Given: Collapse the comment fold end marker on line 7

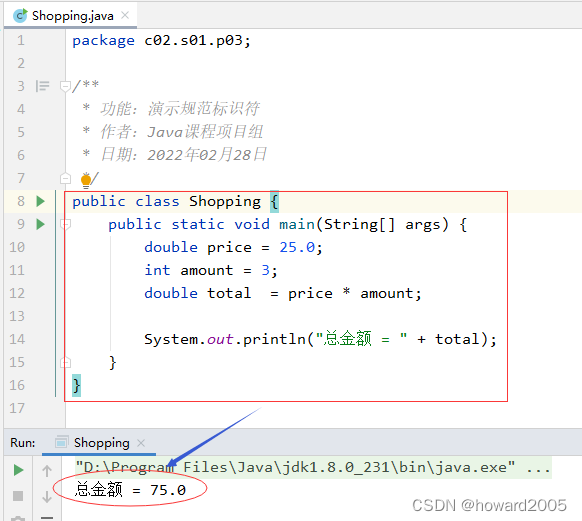Looking at the screenshot, I should (x=65, y=178).
